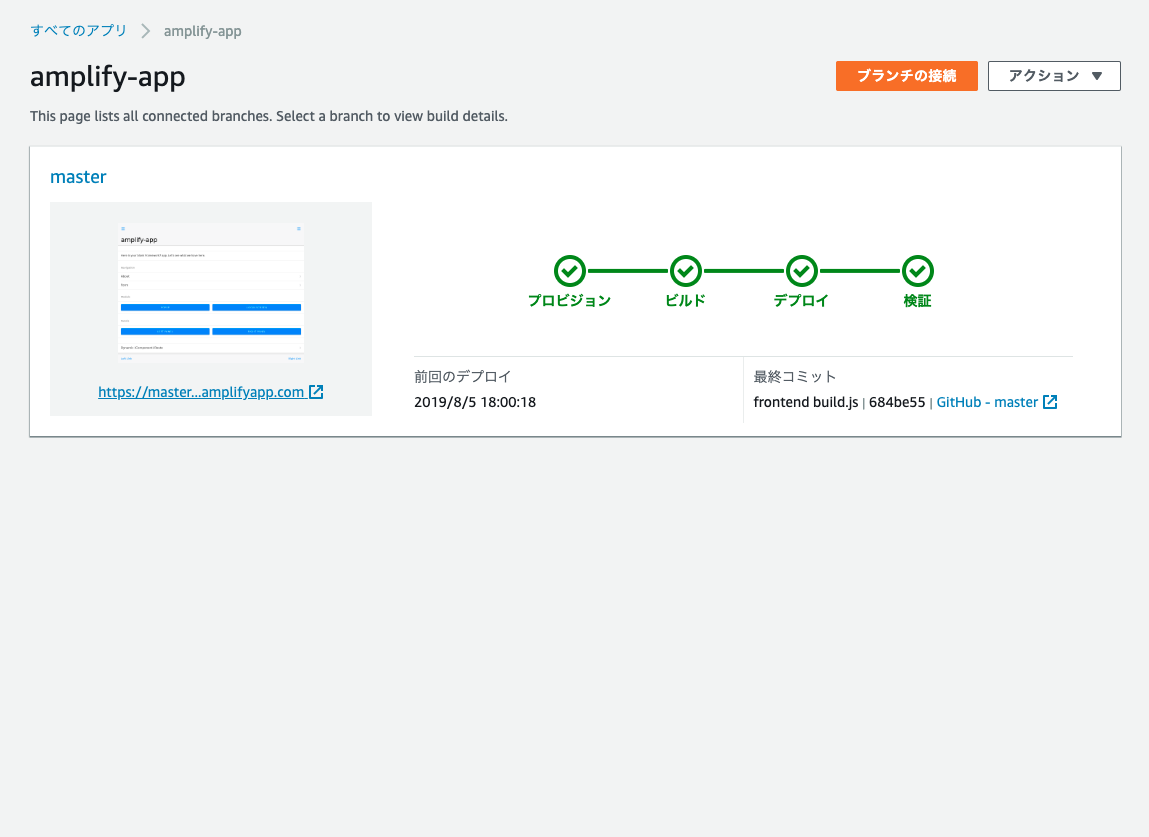Click the amplify-app breadcrumb text

coord(202,32)
